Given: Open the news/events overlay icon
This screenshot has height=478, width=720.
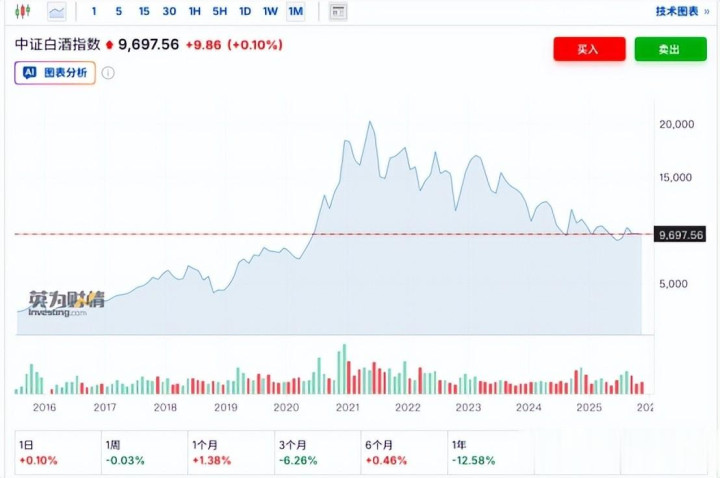Looking at the screenshot, I should tap(338, 12).
